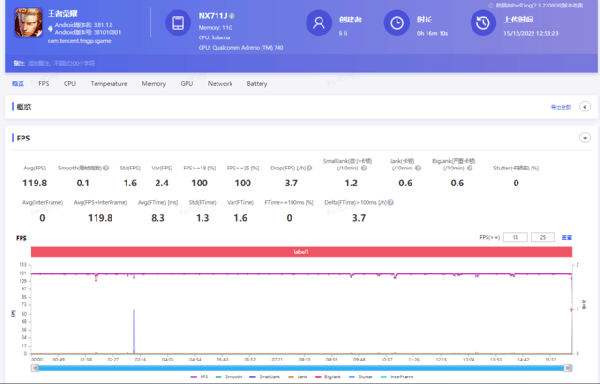The image size is (600, 384).
Task: Toggle the Jank series in chart legend
Action: (297, 377)
